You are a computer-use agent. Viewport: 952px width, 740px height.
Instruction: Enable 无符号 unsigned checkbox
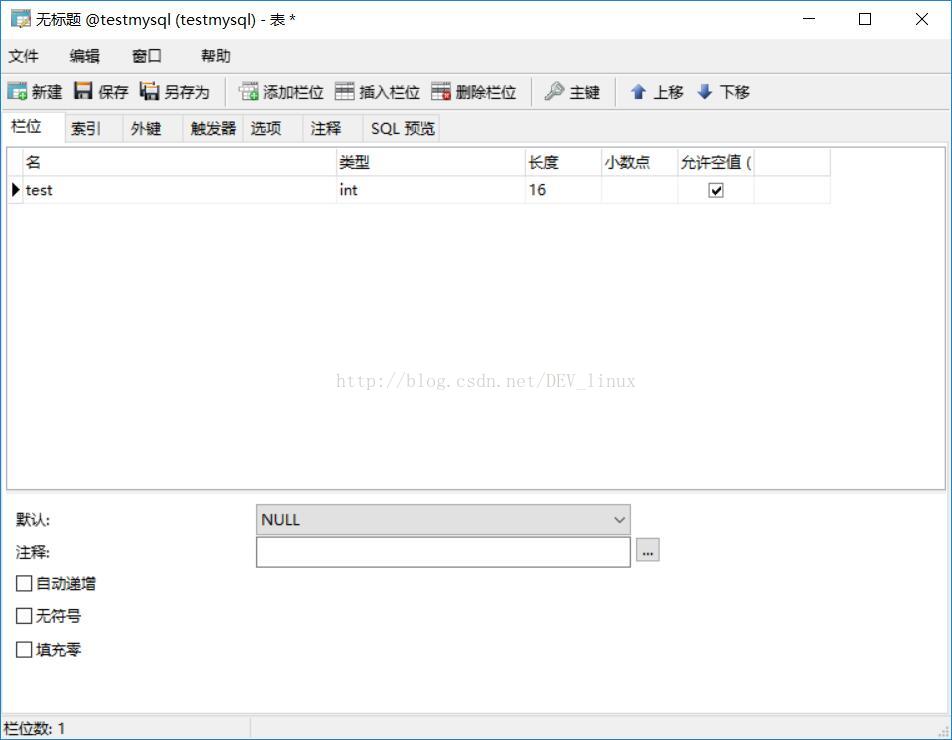(24, 616)
